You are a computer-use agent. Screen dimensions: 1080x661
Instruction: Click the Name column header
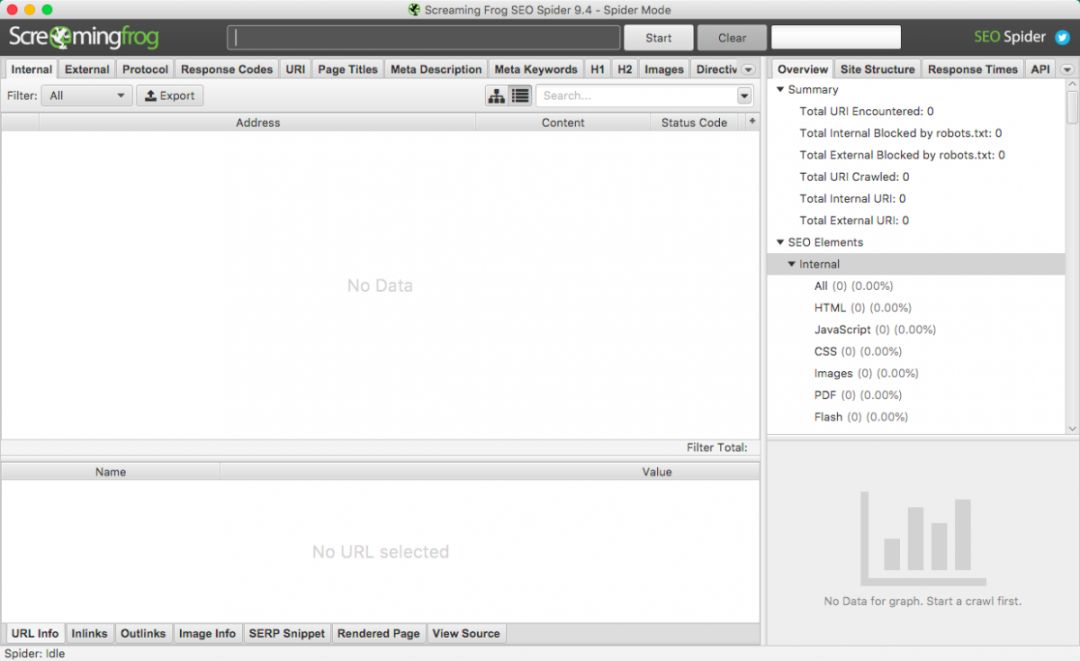[110, 472]
